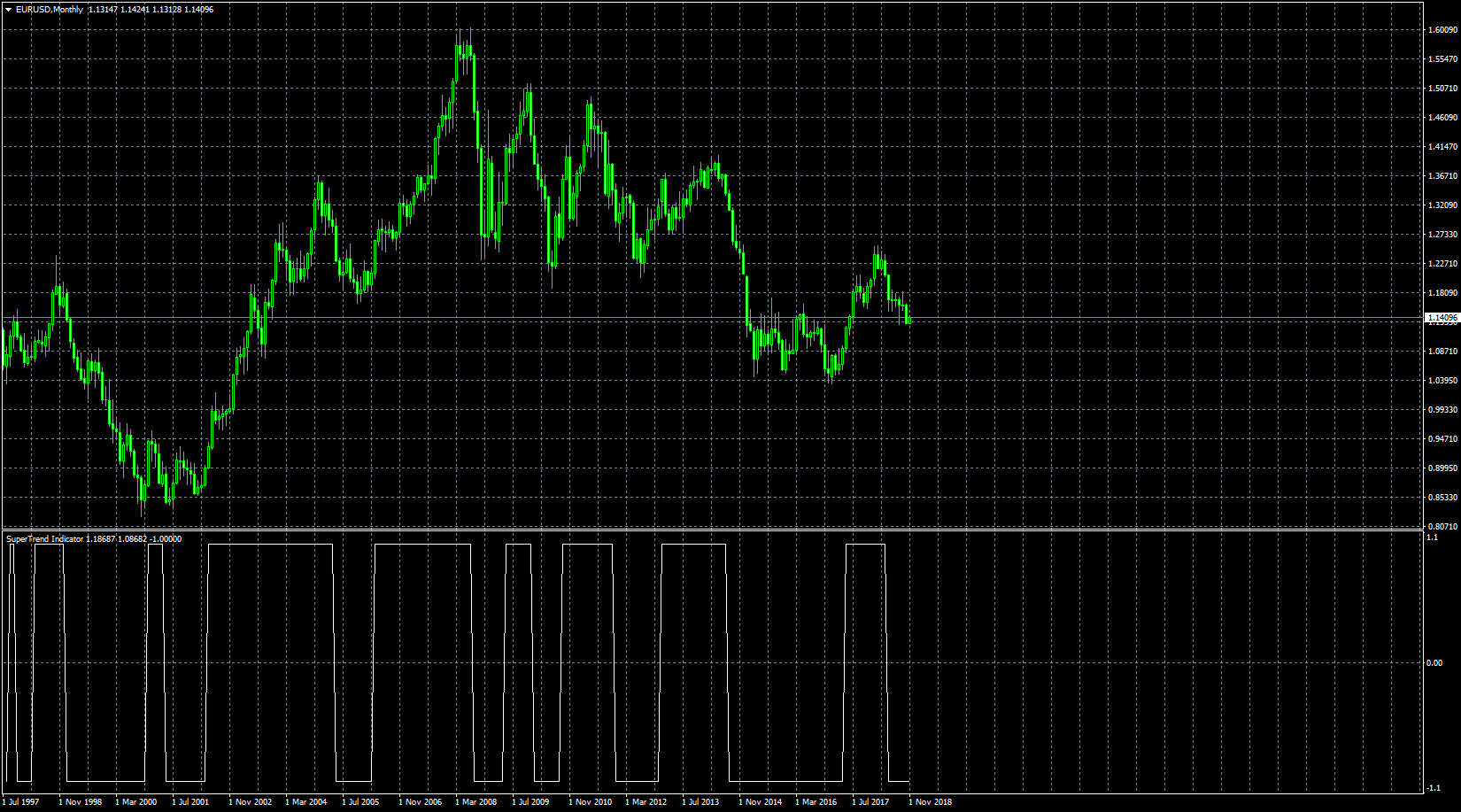Click the triangle icon beside EURUSD,Monthly
Image resolution: width=1461 pixels, height=812 pixels.
(x=8, y=10)
